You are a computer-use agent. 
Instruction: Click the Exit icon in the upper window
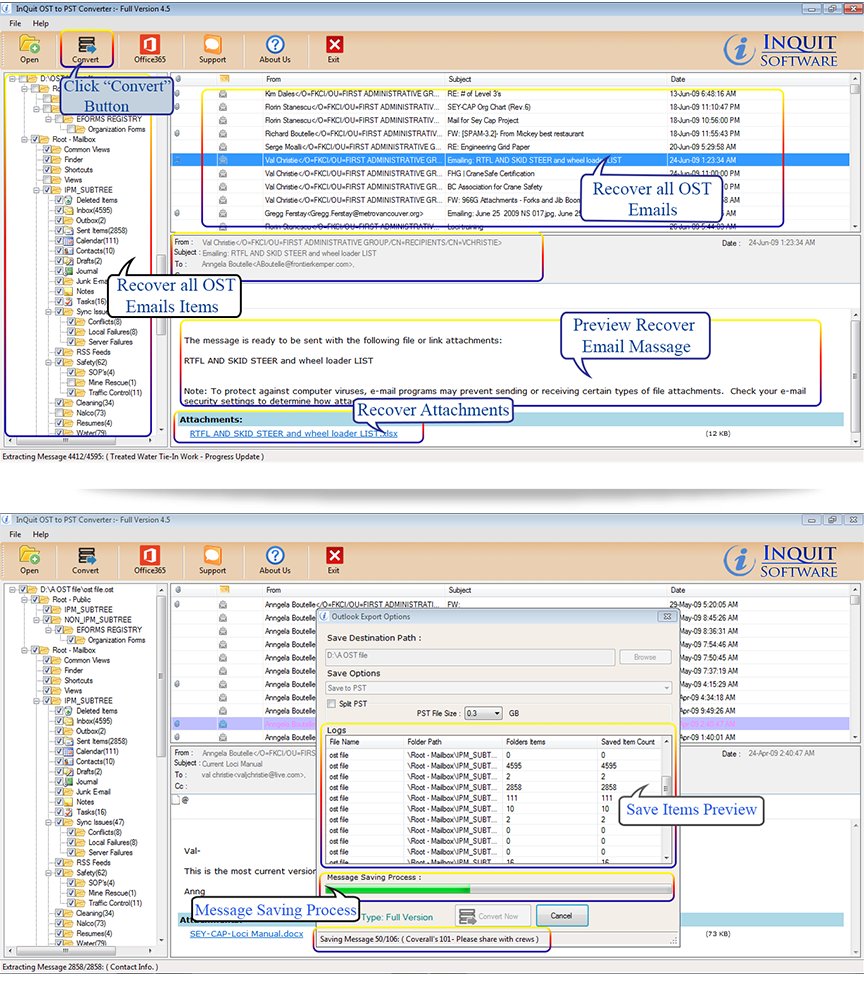334,45
